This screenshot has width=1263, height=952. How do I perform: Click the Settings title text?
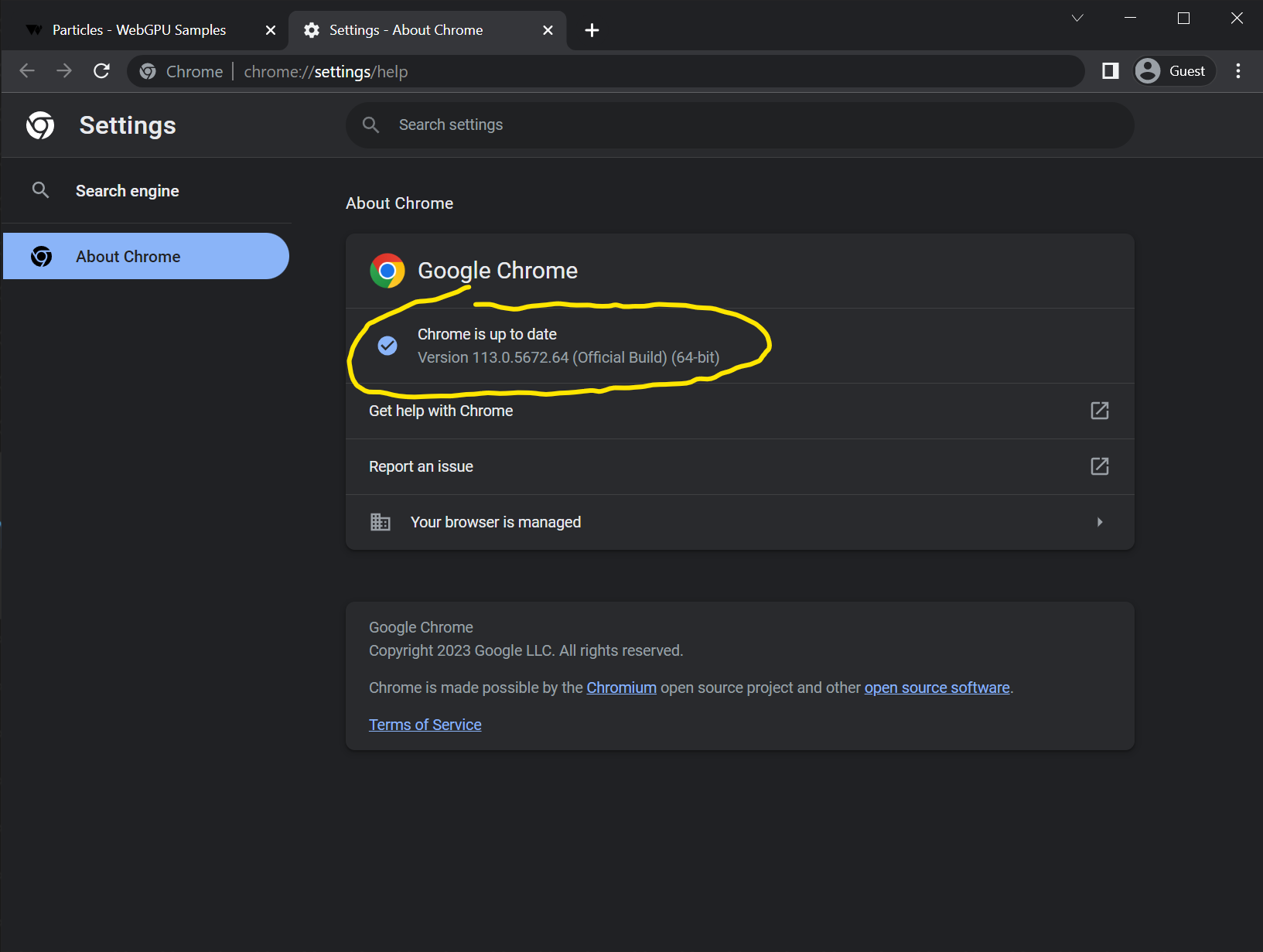pos(128,125)
